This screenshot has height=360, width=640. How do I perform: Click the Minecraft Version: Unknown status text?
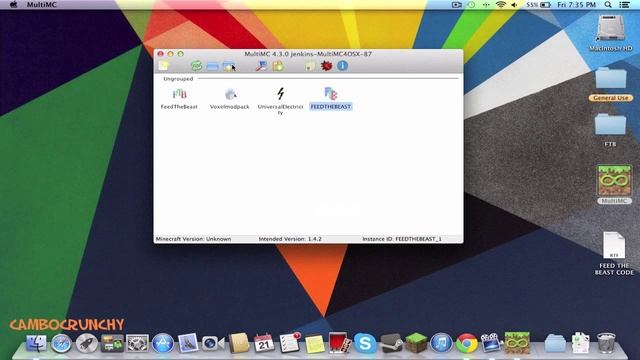[x=193, y=239]
